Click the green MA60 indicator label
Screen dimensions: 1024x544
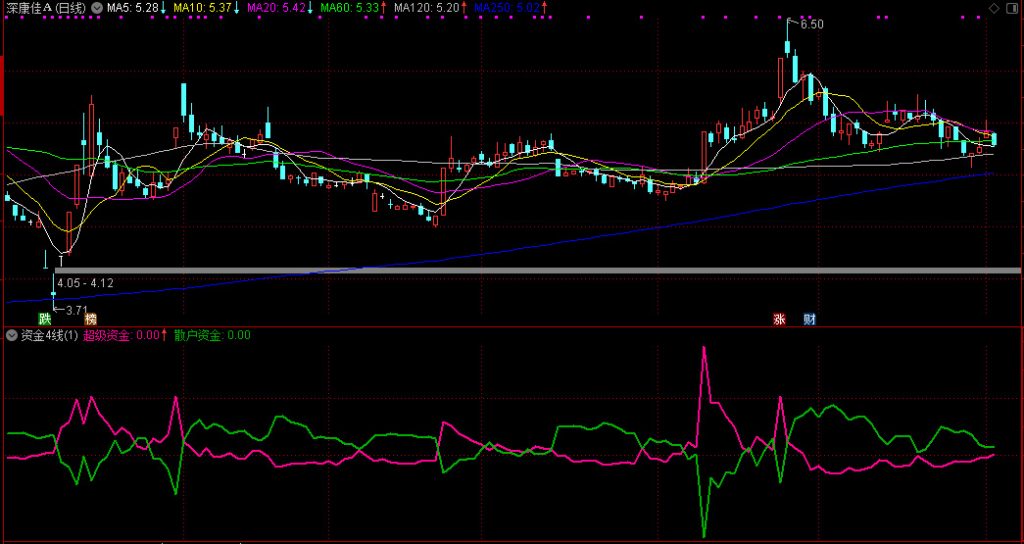click(347, 8)
